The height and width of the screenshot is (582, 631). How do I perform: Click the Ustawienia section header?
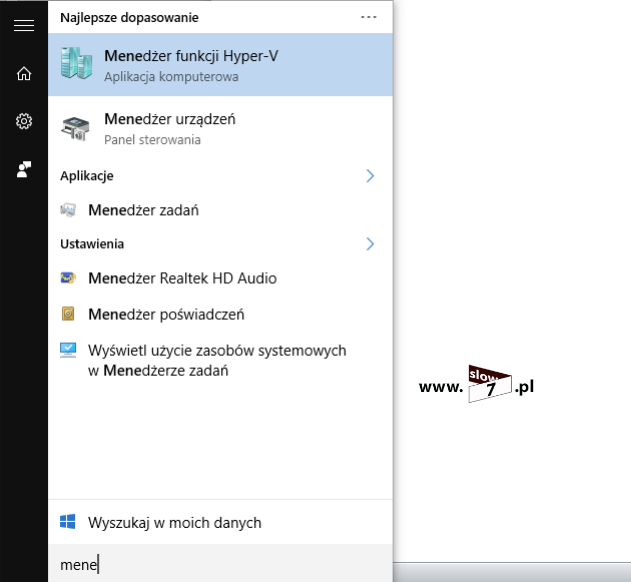[92, 244]
